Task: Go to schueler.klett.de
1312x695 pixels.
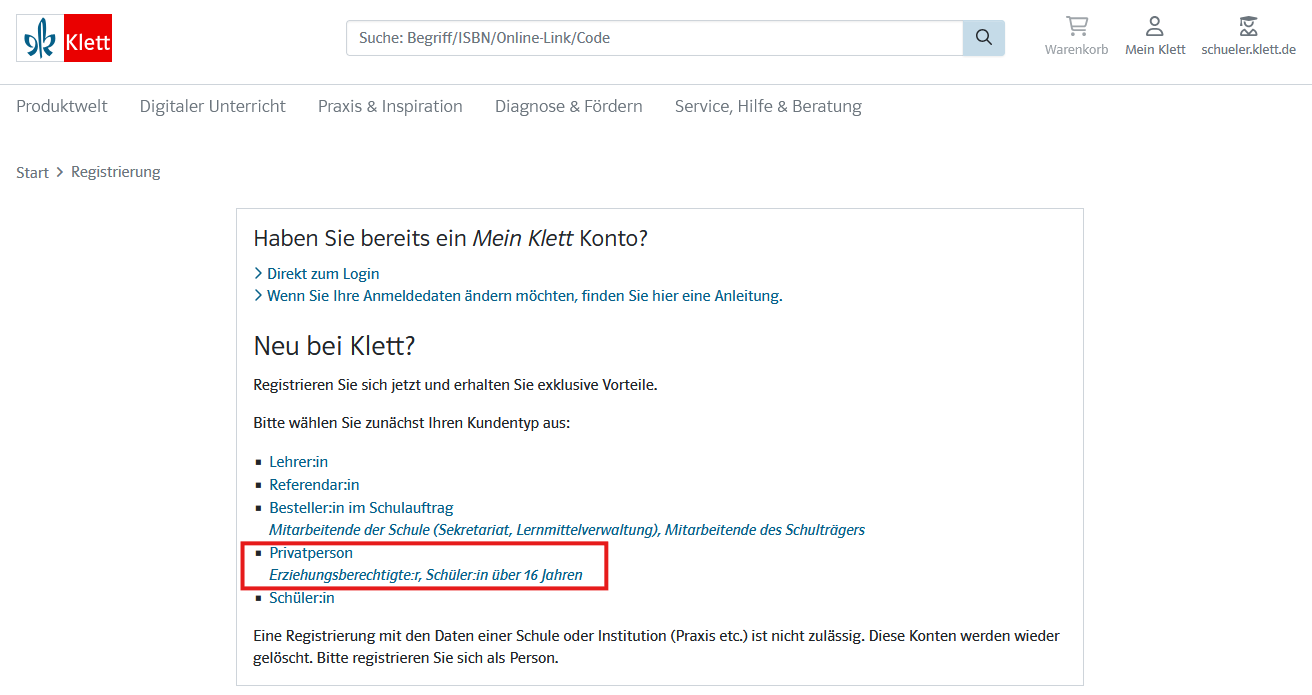Action: coord(1248,36)
